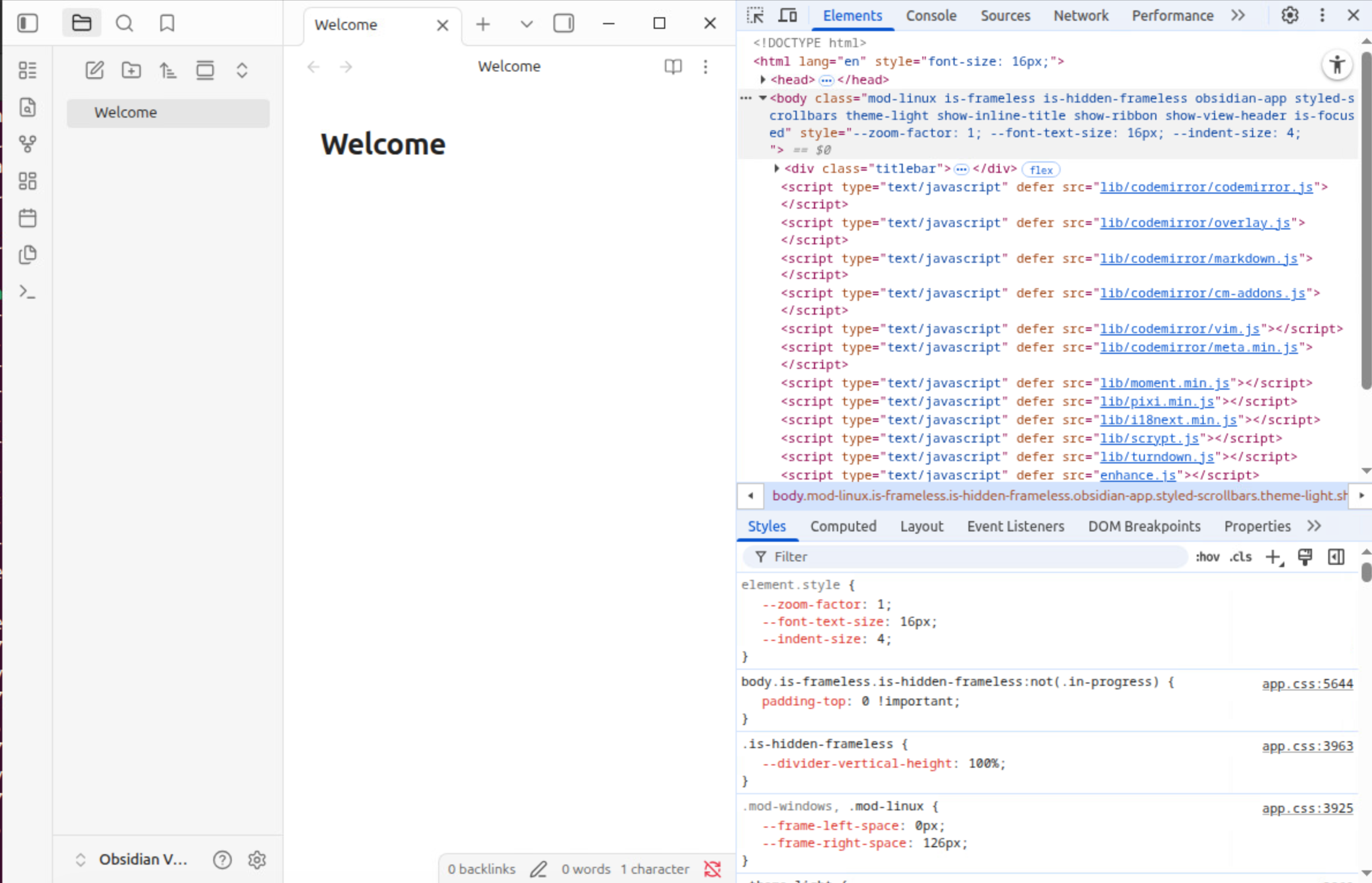Expand the head element node
1372x883 pixels.
tap(763, 80)
